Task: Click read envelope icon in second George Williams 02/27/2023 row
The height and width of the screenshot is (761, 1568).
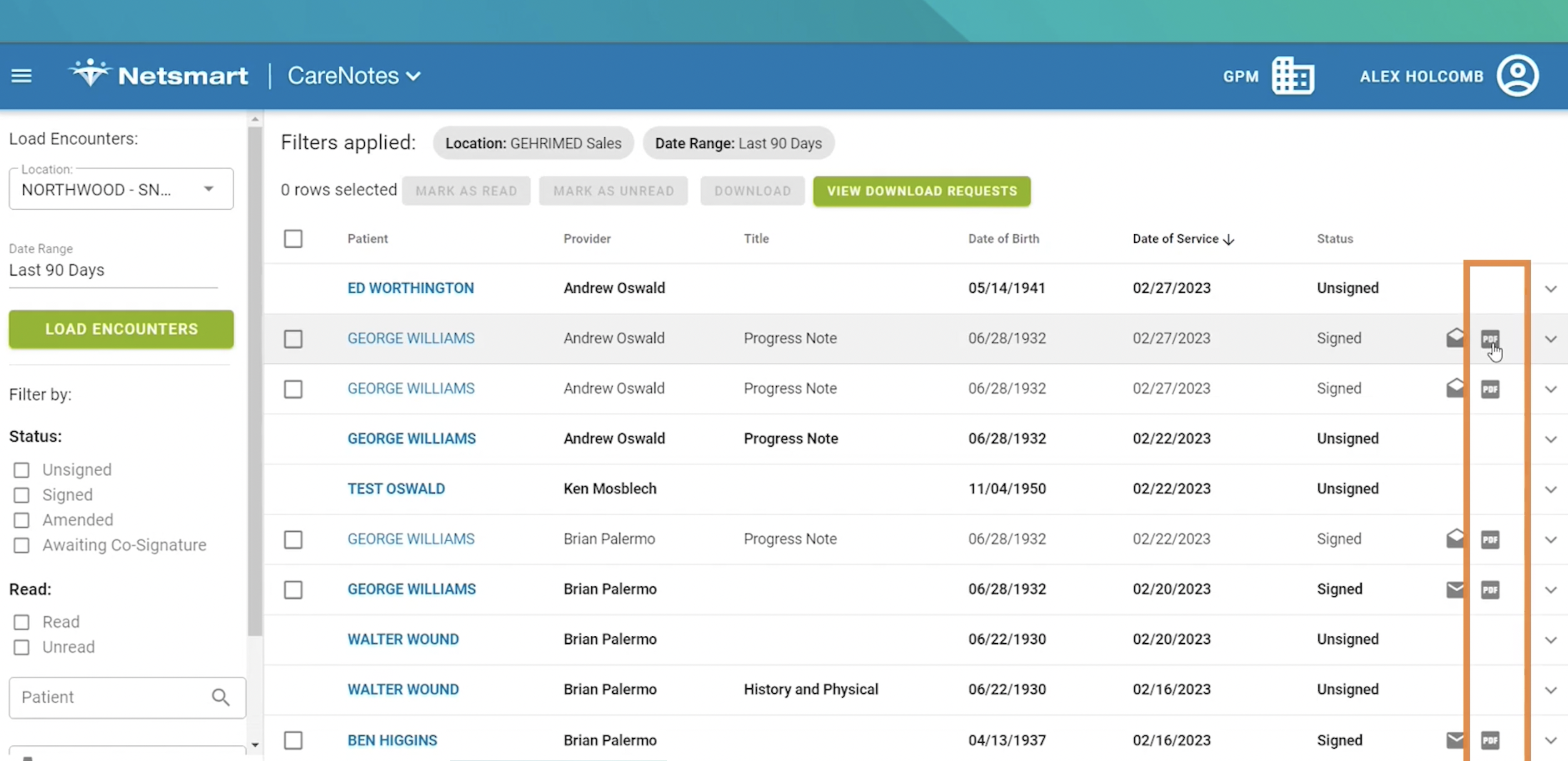Action: click(x=1455, y=388)
